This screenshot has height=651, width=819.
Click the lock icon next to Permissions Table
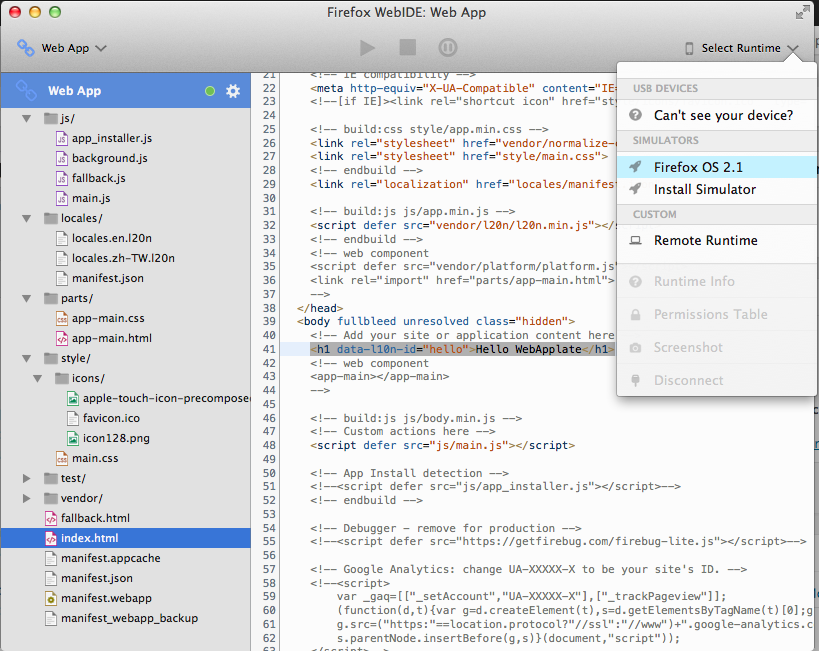(635, 315)
